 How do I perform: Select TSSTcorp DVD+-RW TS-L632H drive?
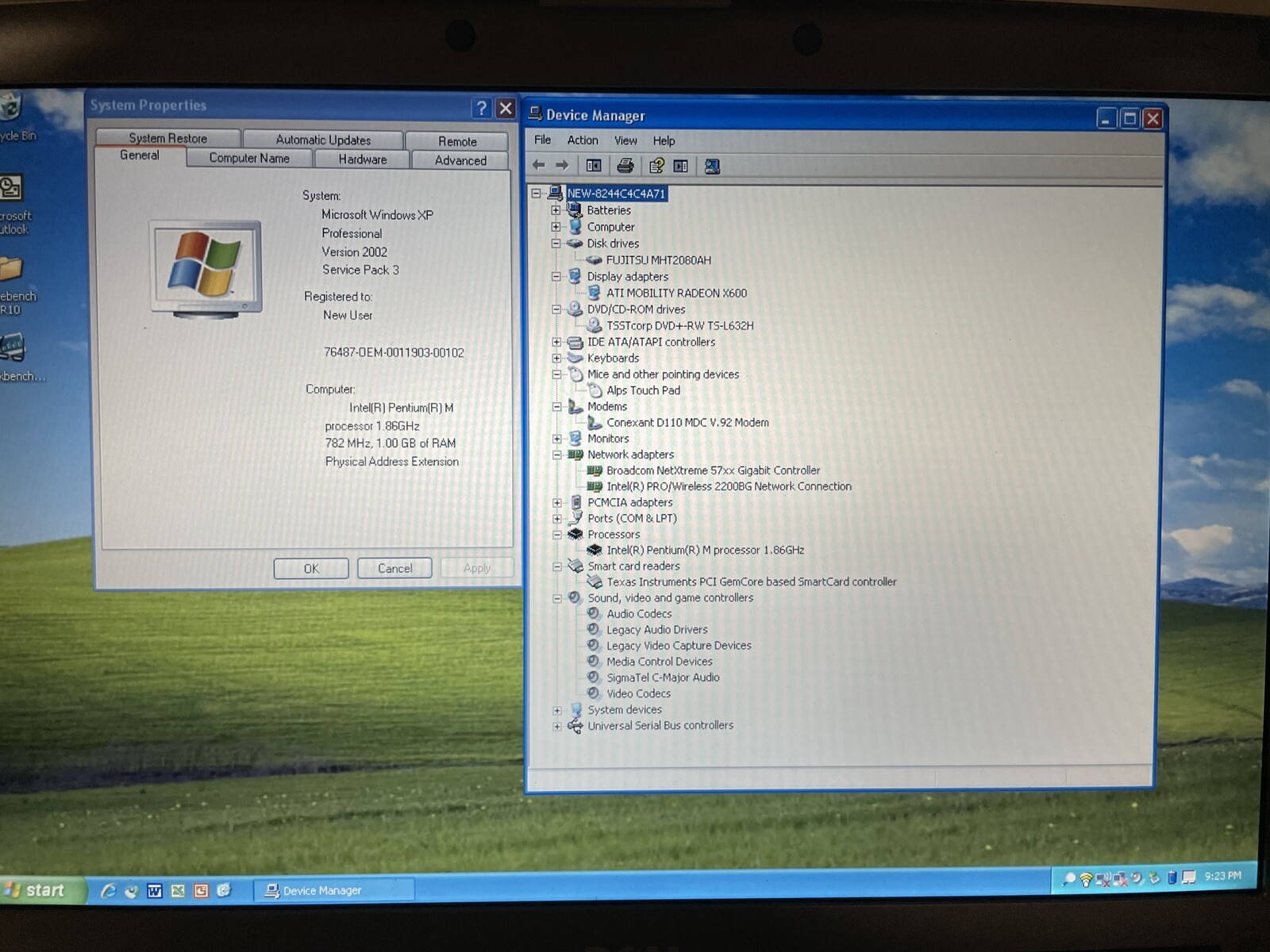click(x=679, y=325)
